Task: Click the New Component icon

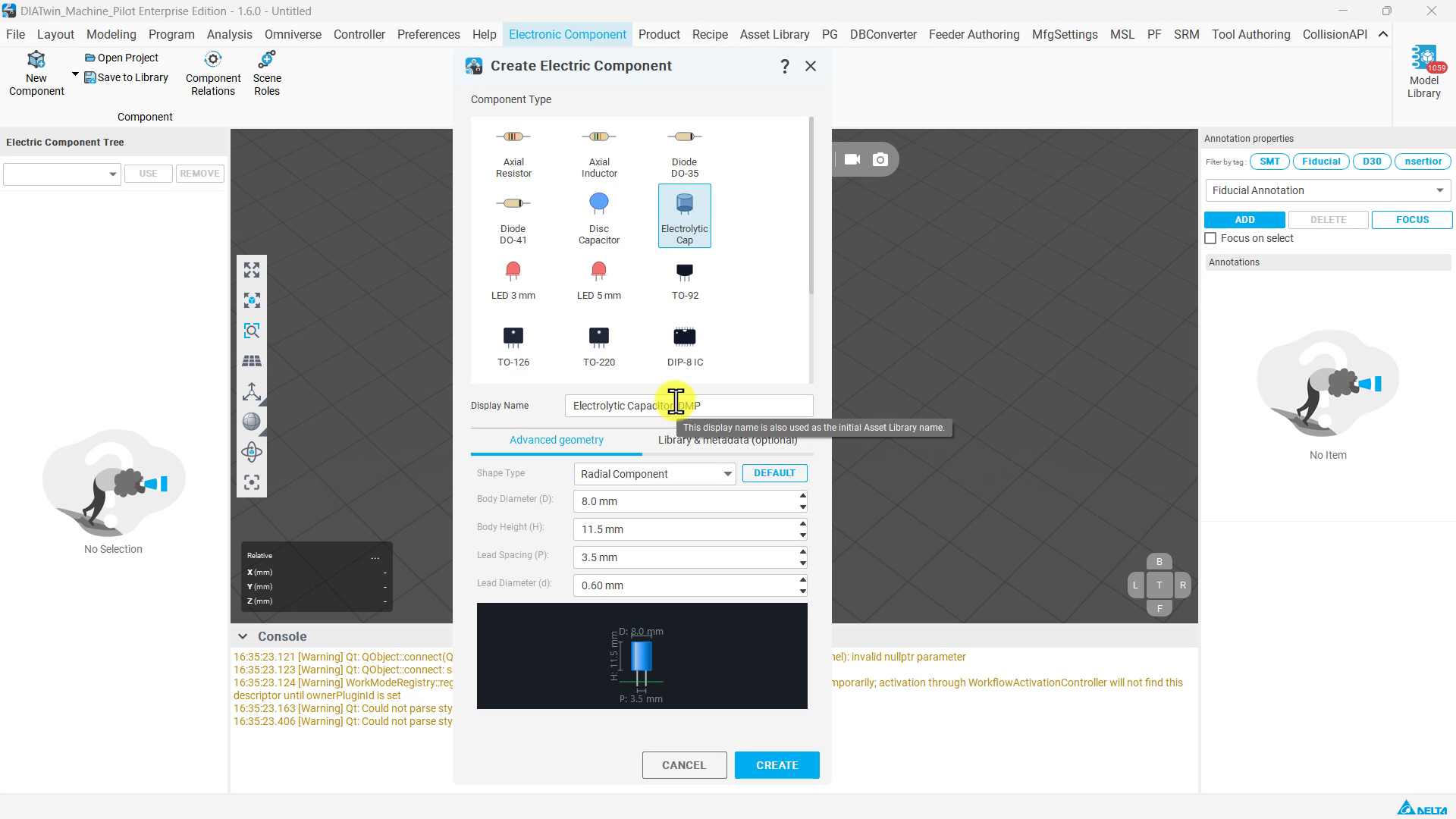Action: (x=36, y=74)
